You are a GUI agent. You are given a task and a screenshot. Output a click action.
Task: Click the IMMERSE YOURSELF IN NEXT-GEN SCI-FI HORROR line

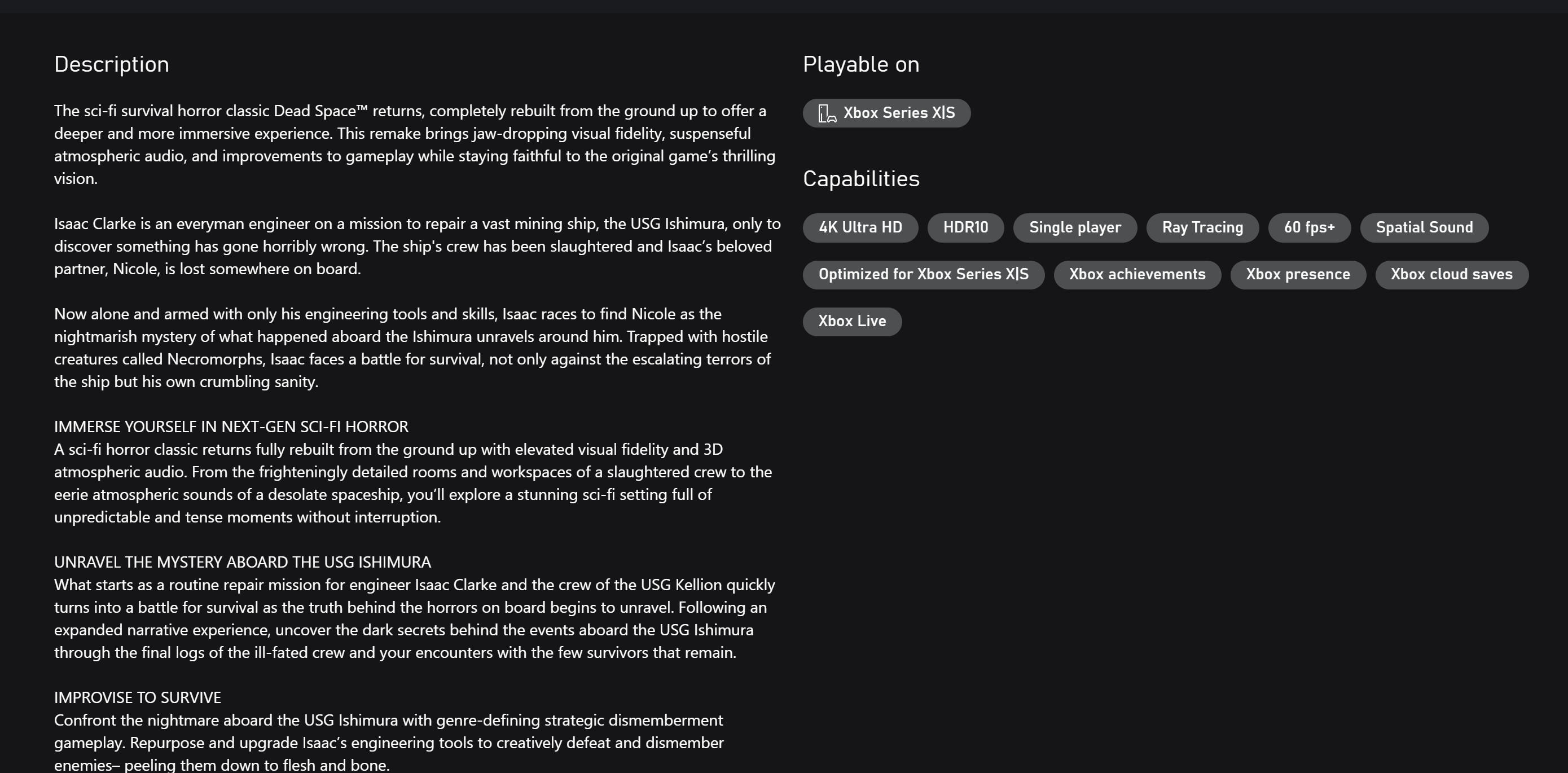pyautogui.click(x=231, y=427)
